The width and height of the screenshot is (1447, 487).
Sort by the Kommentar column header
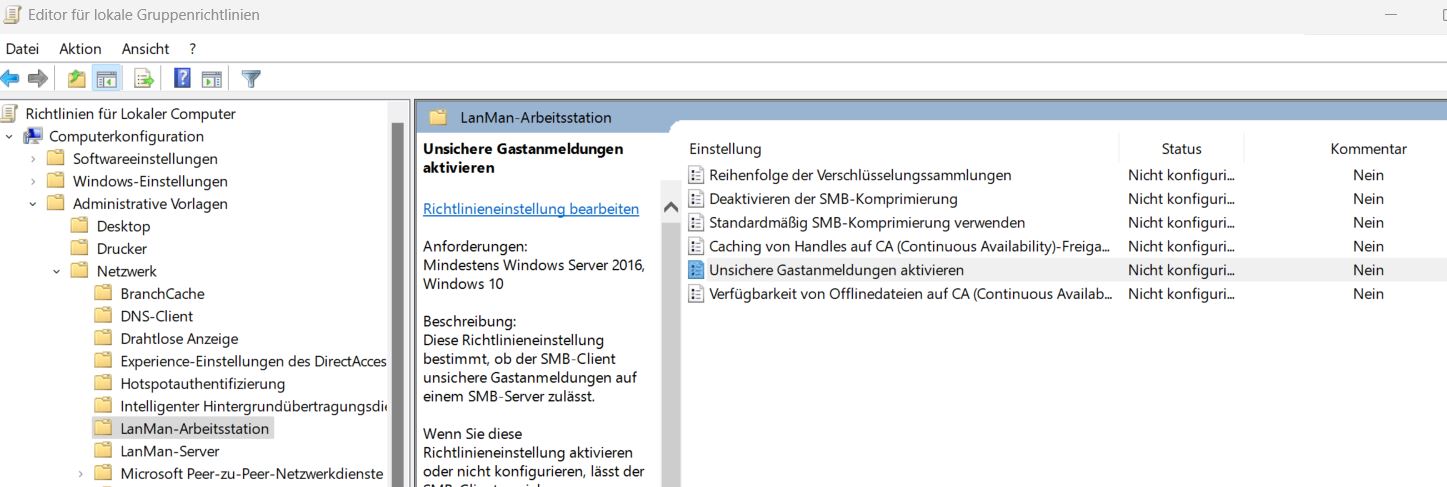tap(1368, 149)
